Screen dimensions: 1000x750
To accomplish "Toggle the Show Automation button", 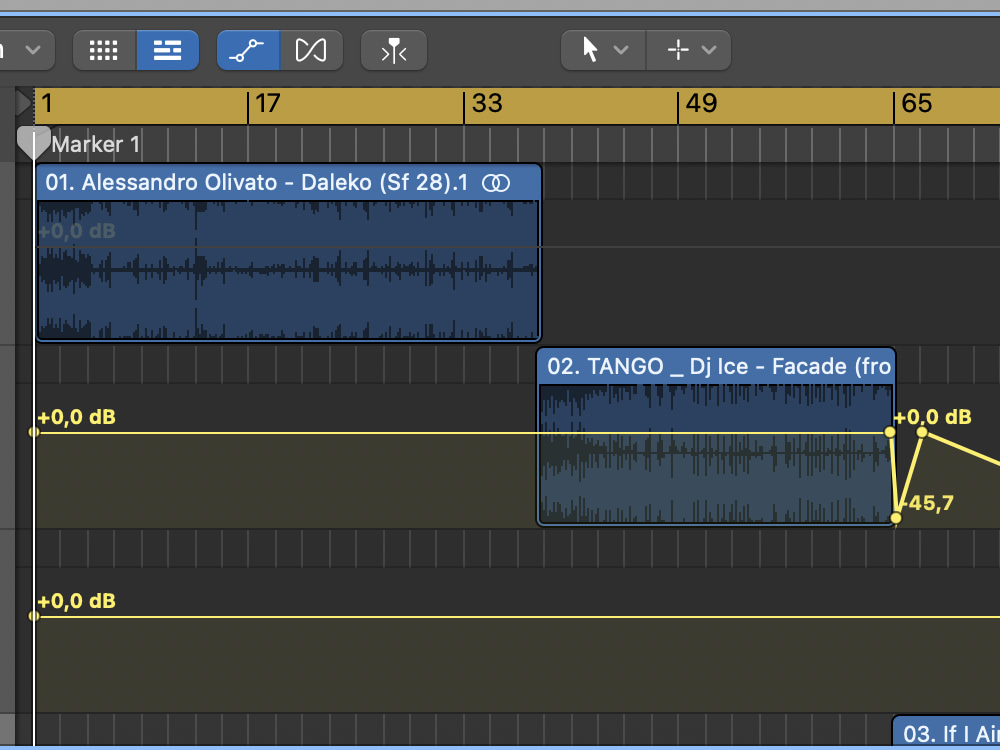I will click(247, 50).
